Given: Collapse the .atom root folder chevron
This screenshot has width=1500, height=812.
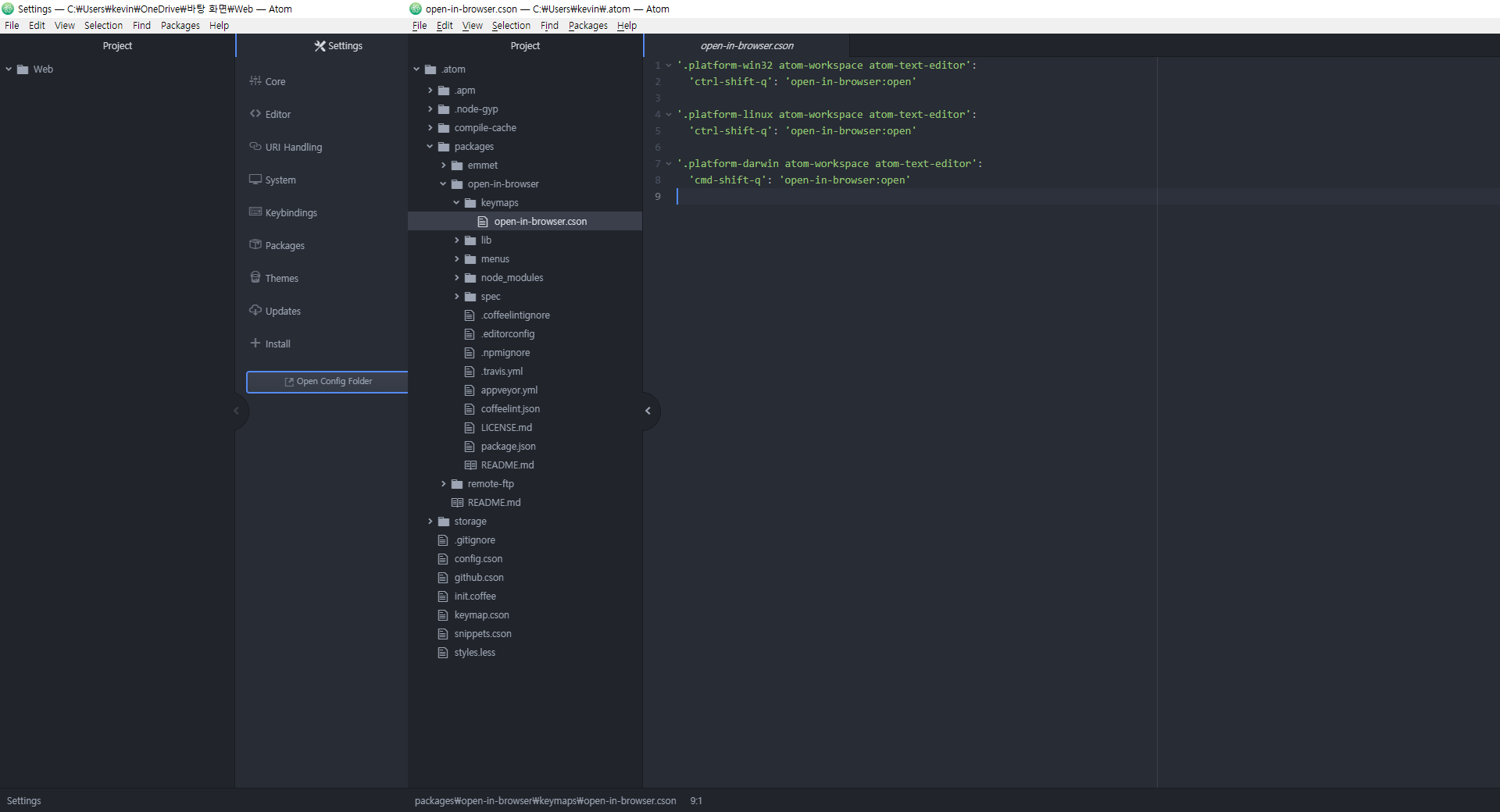Looking at the screenshot, I should click(416, 69).
